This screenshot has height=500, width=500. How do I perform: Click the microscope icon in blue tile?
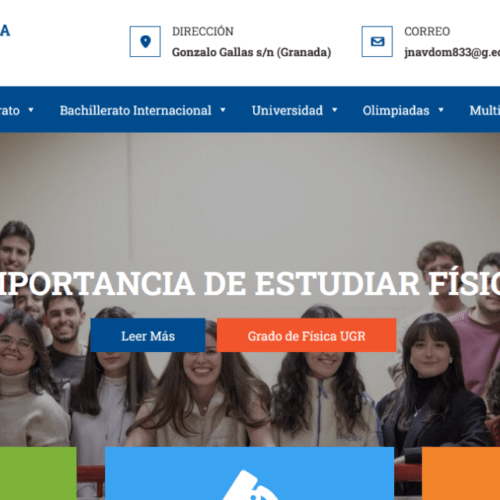[250, 485]
